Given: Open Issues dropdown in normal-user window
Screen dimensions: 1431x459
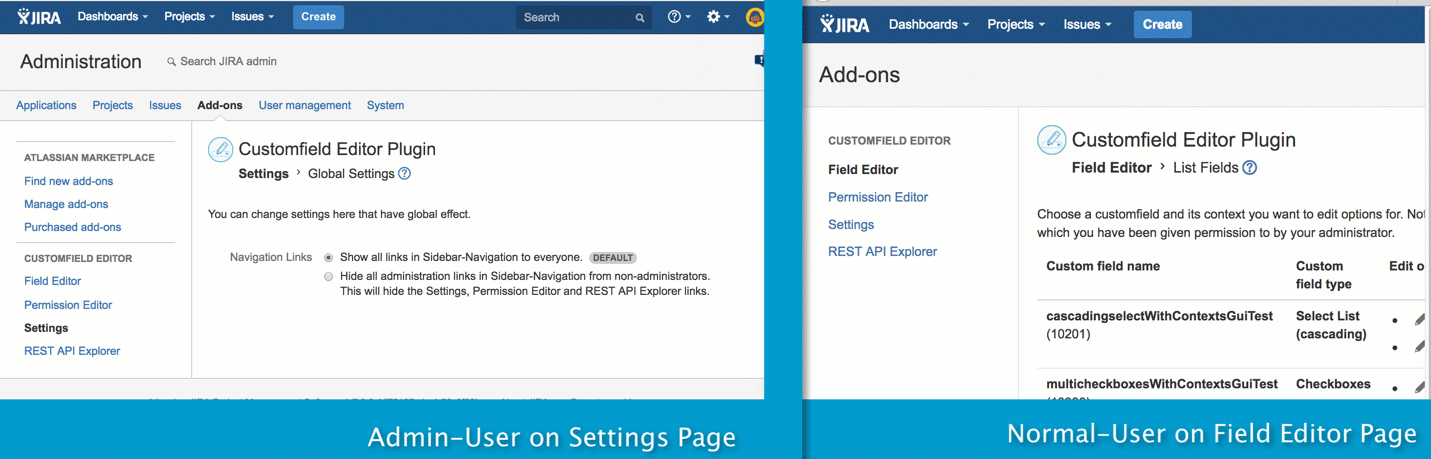Looking at the screenshot, I should pos(1088,24).
